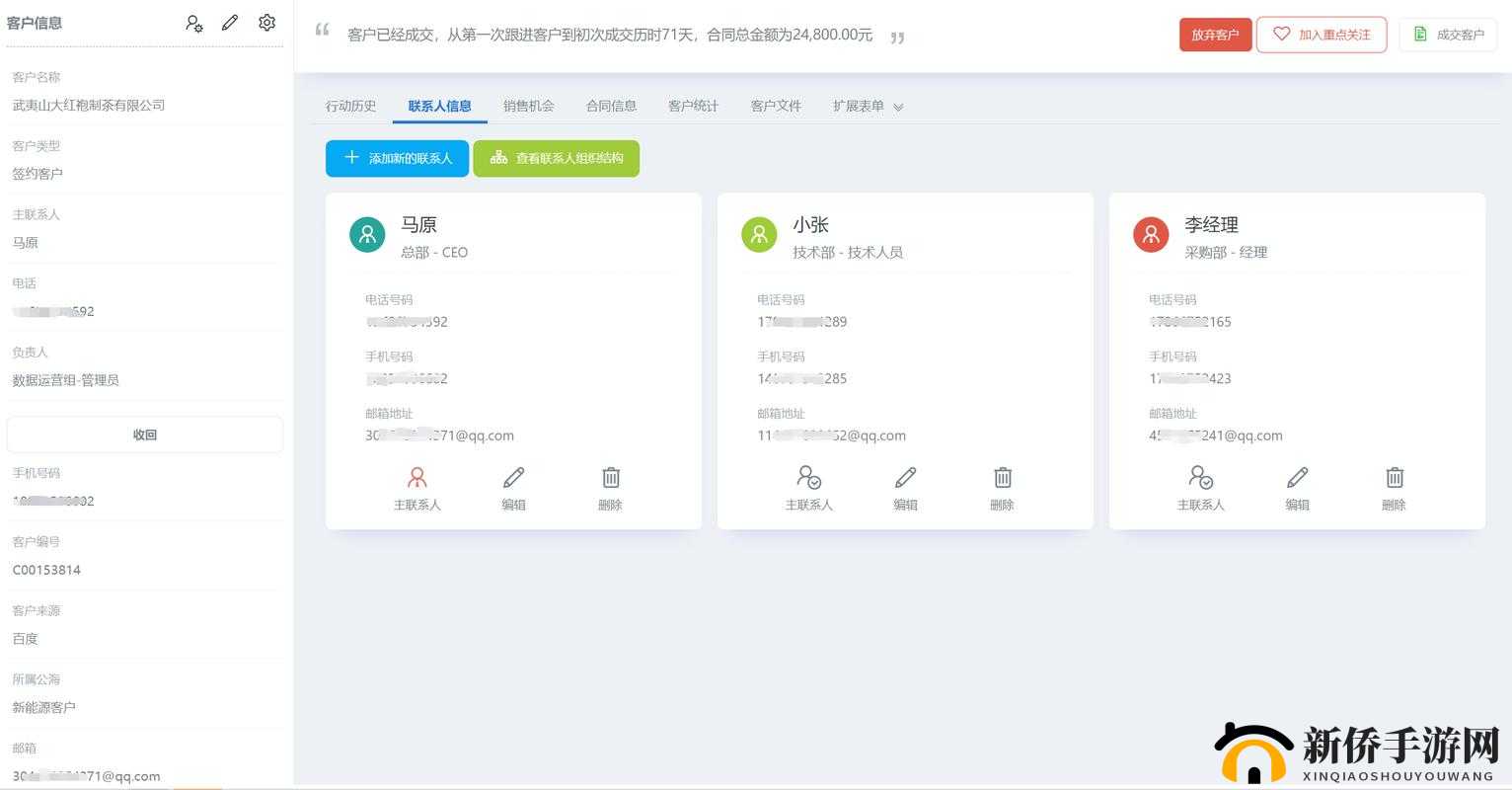This screenshot has width=1512, height=790.
Task: Switch to the 客户统计 tab
Action: click(x=693, y=105)
